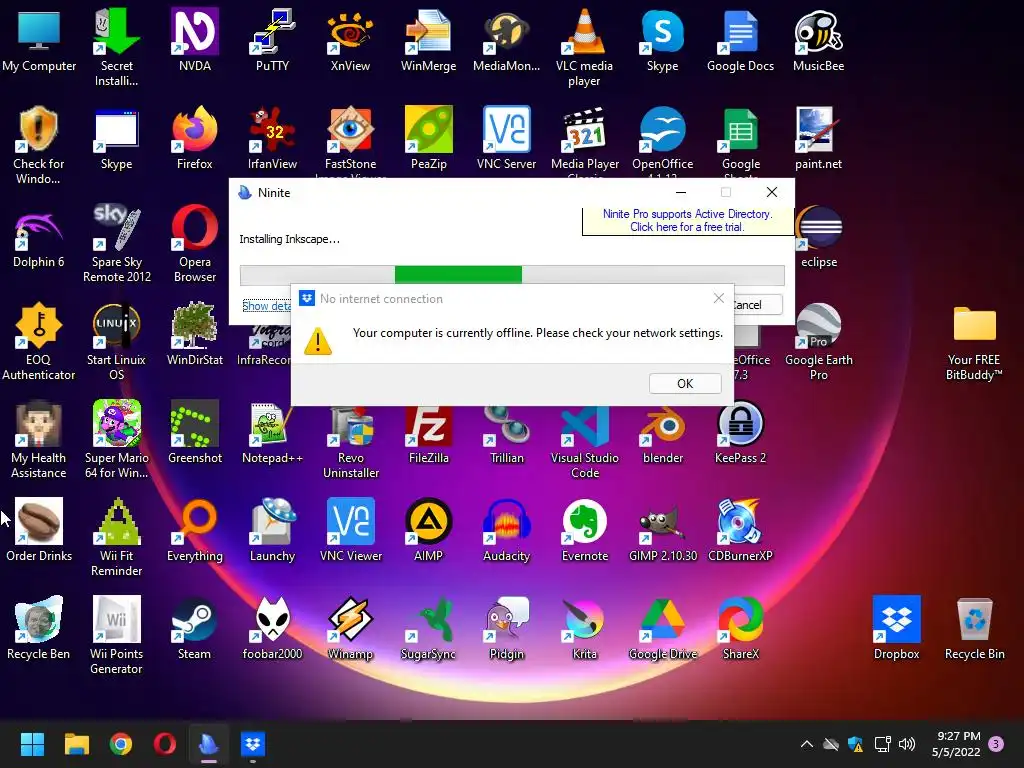This screenshot has height=768, width=1024.
Task: Click the Windows Security tray icon
Action: [x=856, y=744]
